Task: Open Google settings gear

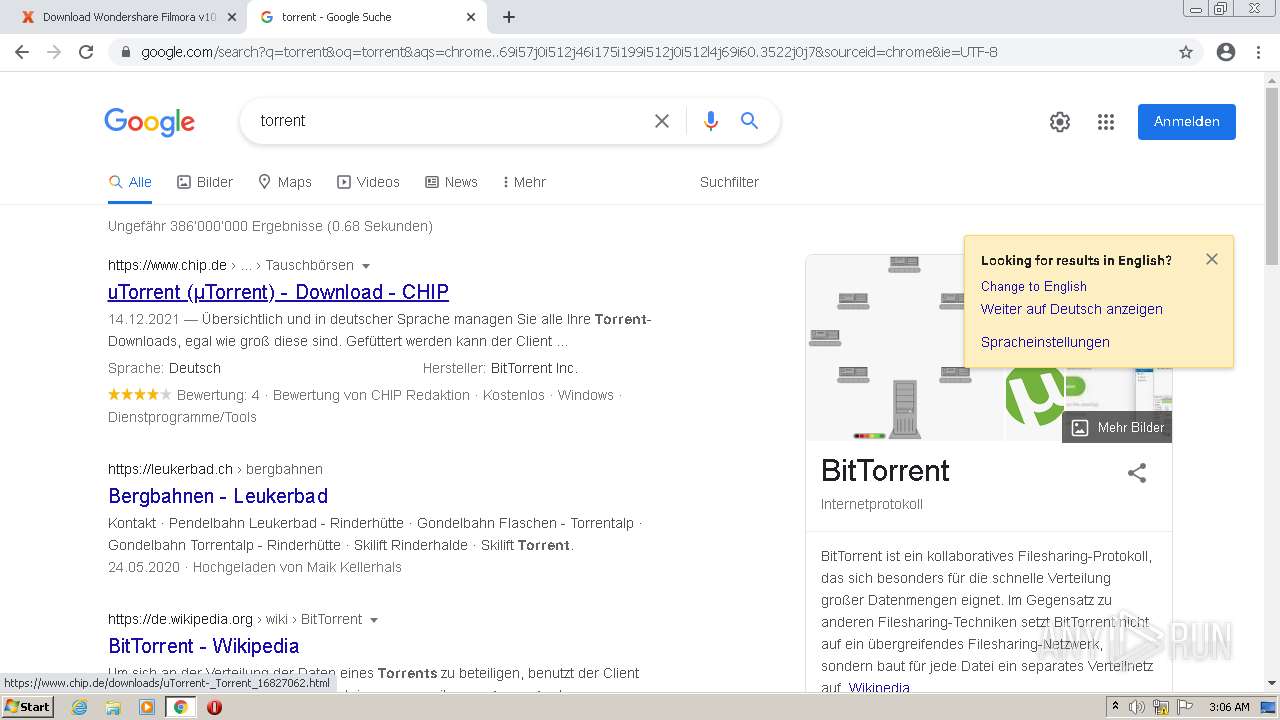Action: pyautogui.click(x=1060, y=122)
